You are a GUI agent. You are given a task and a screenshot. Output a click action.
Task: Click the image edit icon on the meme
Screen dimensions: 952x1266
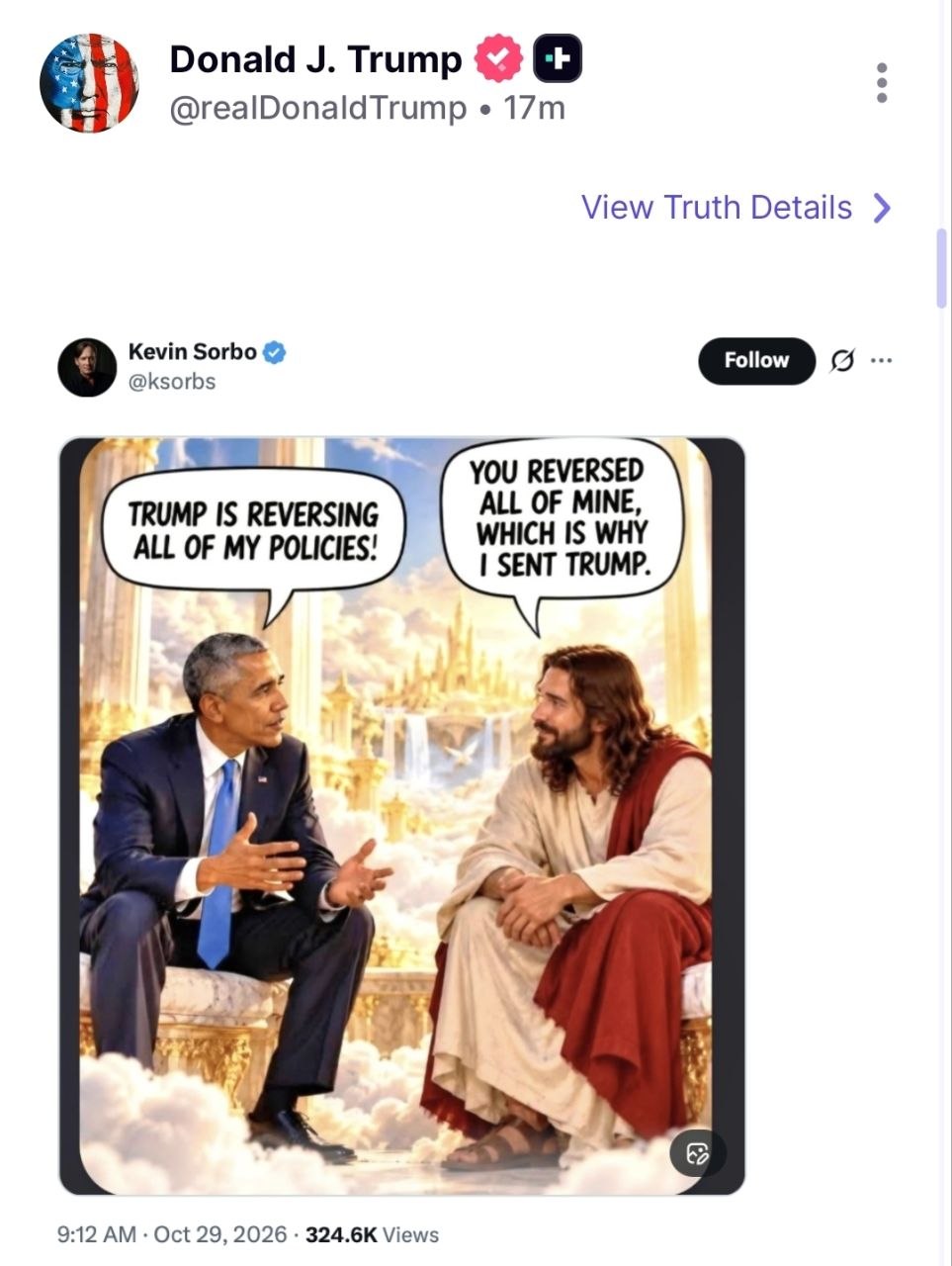[x=698, y=1152]
